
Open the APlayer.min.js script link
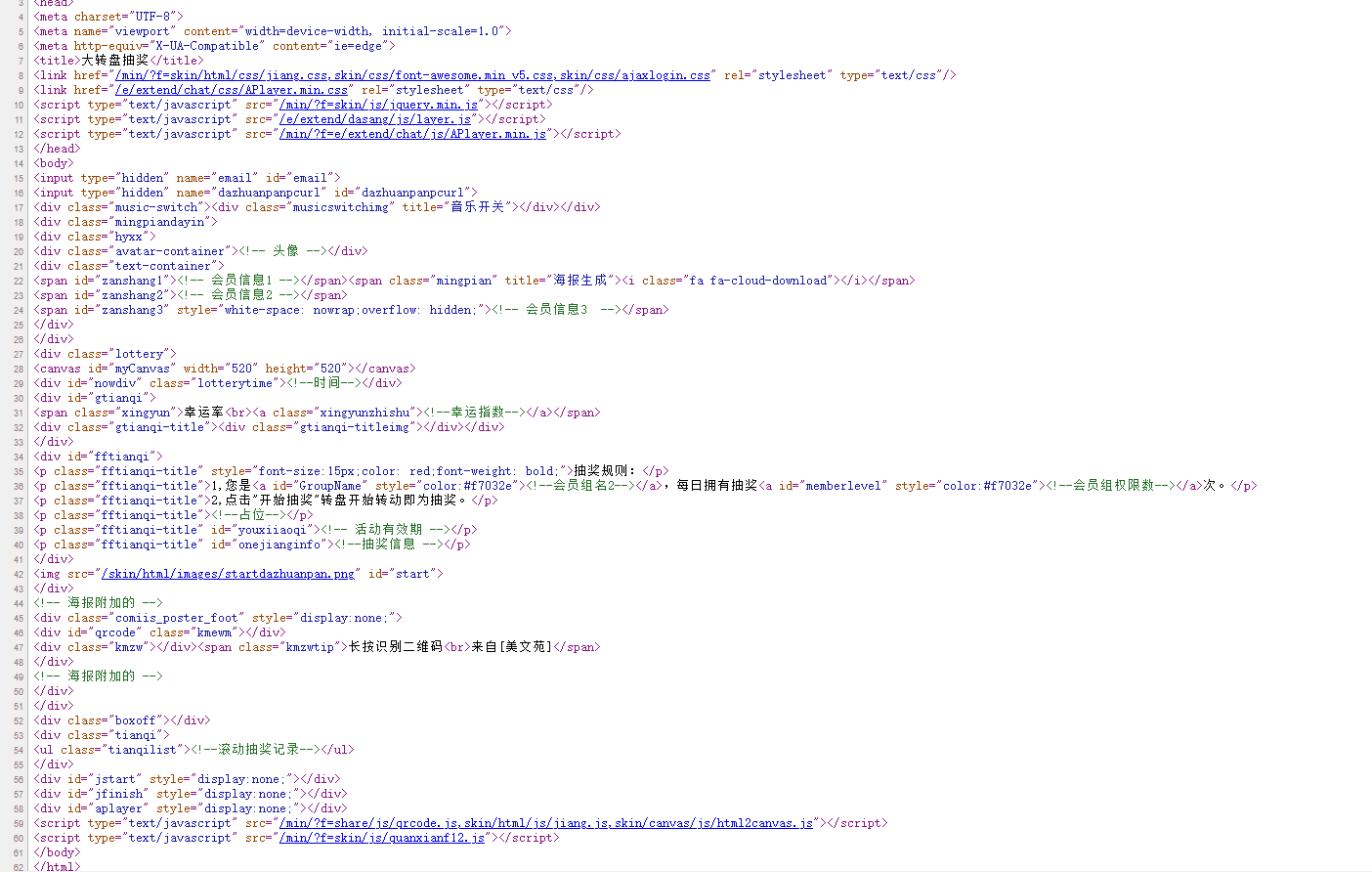pos(412,134)
